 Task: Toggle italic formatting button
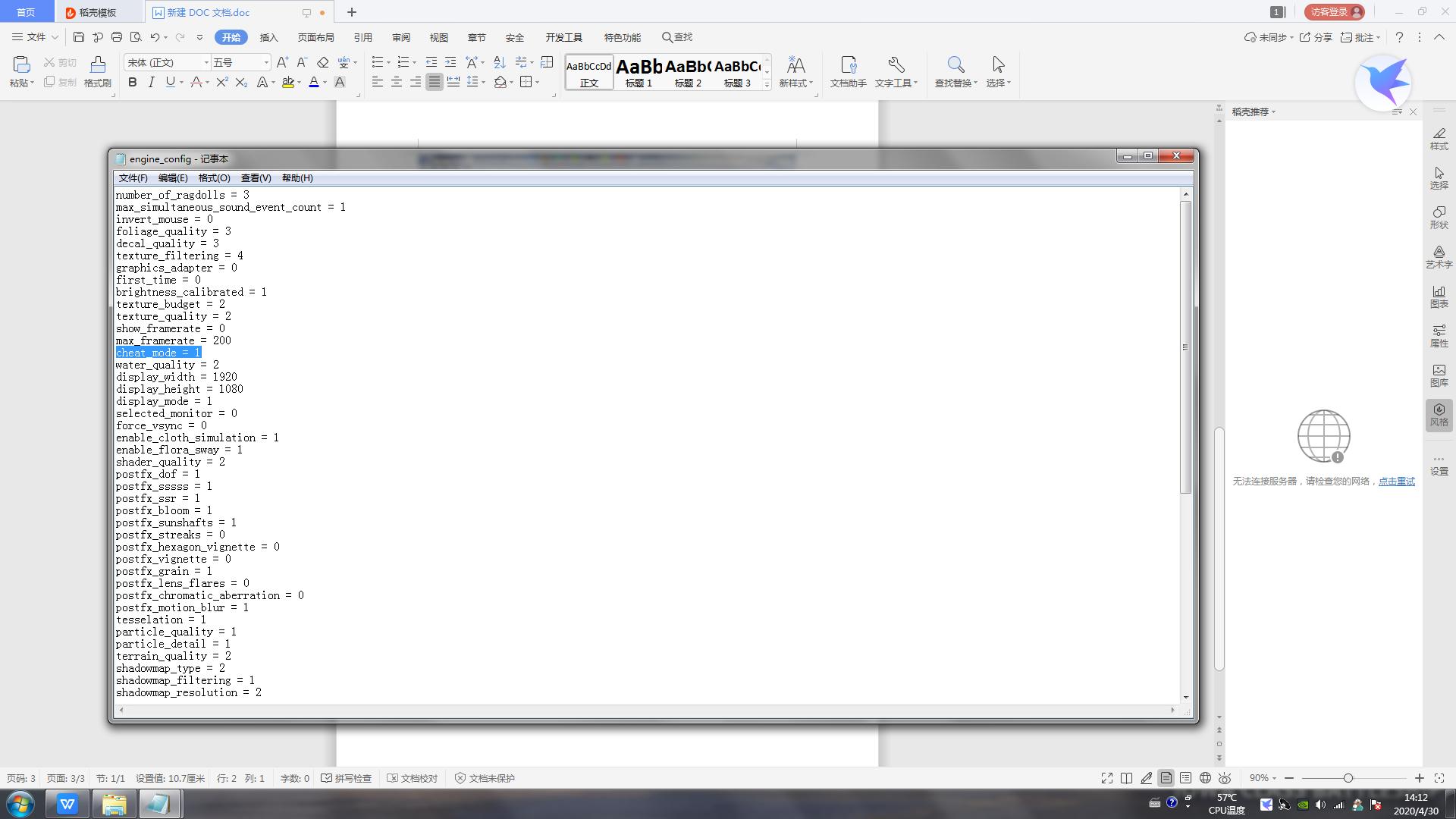pyautogui.click(x=151, y=82)
